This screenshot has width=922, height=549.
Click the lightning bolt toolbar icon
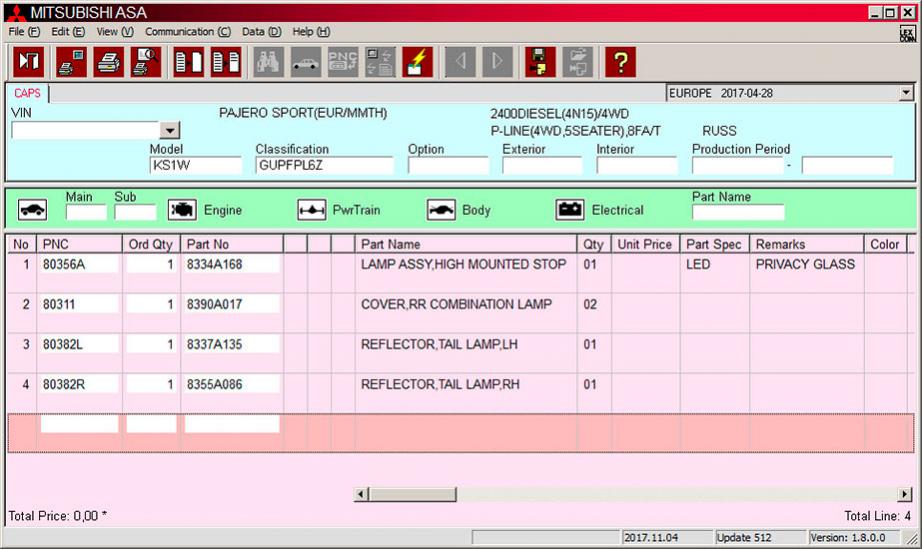[x=417, y=62]
